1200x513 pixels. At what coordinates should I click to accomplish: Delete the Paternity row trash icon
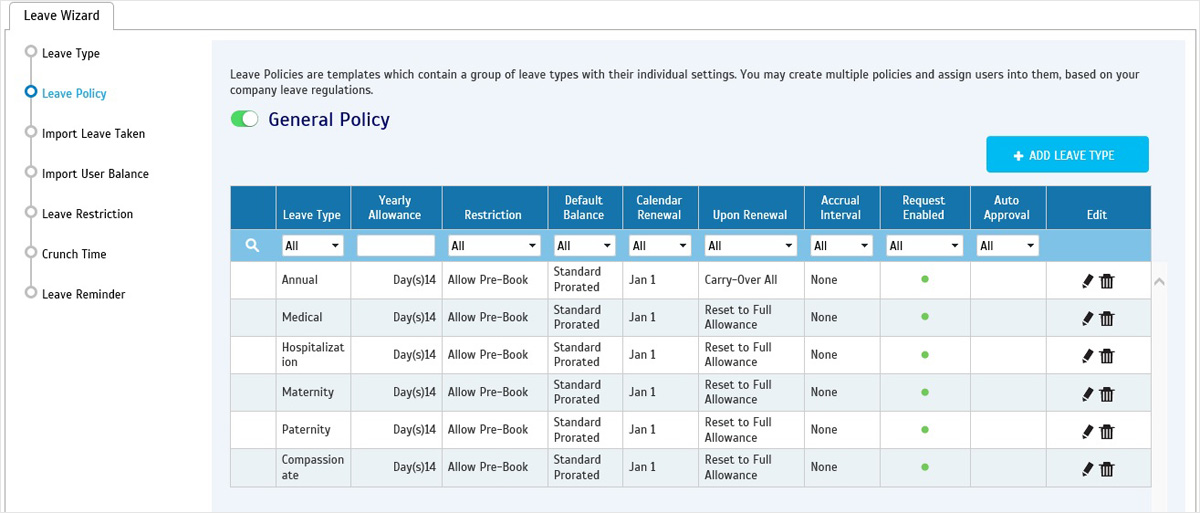click(1107, 431)
